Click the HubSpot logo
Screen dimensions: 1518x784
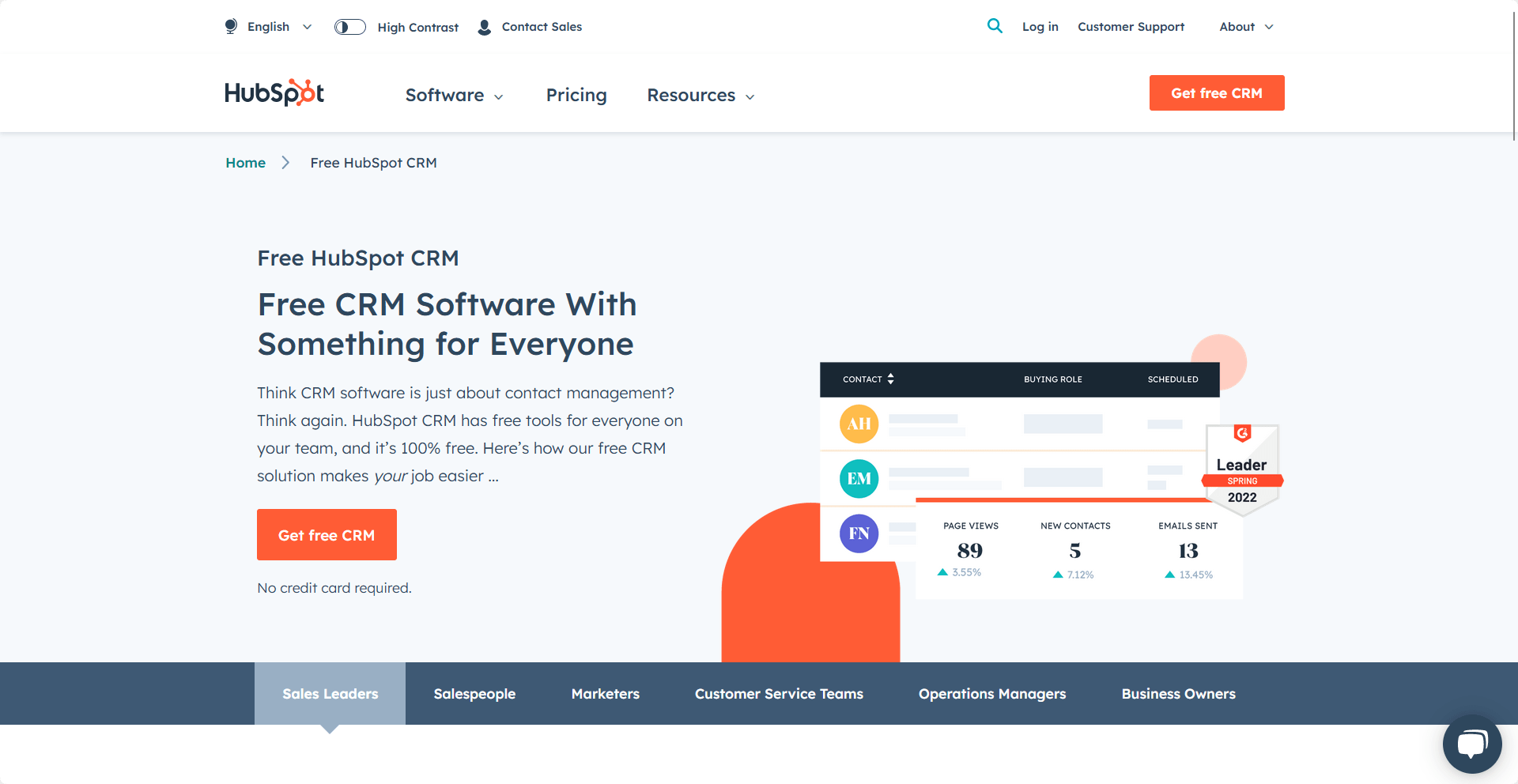[274, 92]
